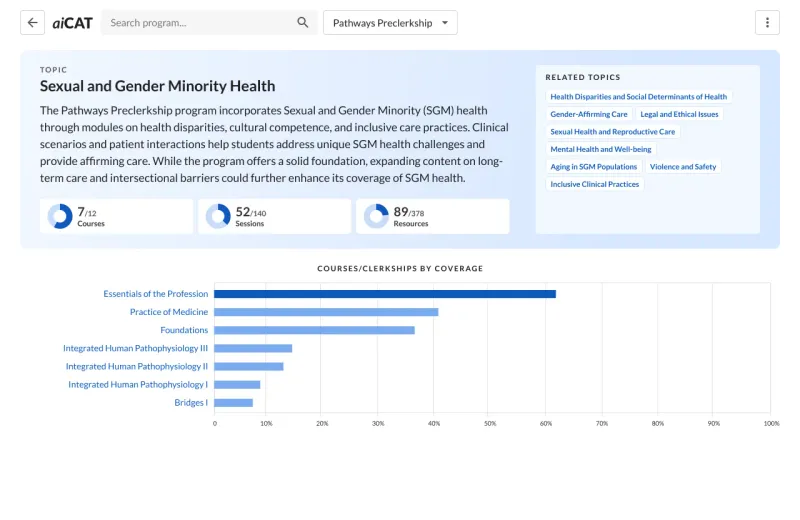
Task: Open the Practice of Medicine course link
Action: (x=168, y=312)
